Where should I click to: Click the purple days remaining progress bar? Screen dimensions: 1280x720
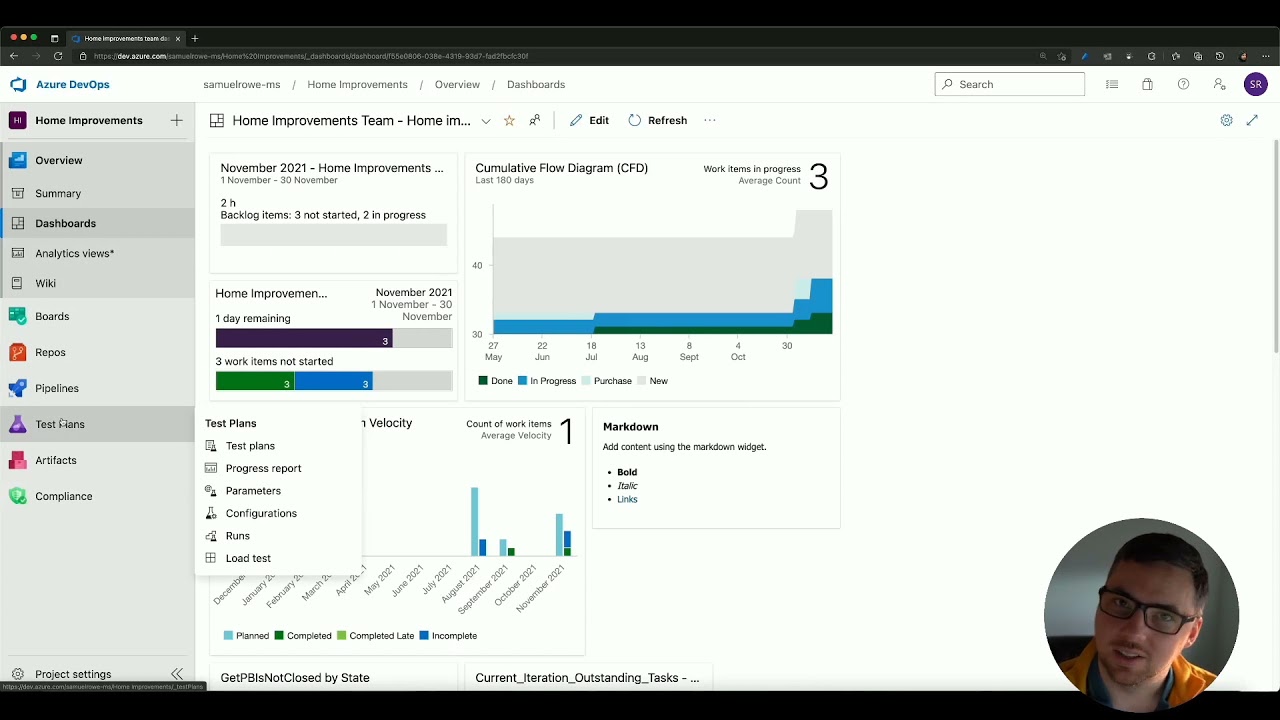pos(304,340)
